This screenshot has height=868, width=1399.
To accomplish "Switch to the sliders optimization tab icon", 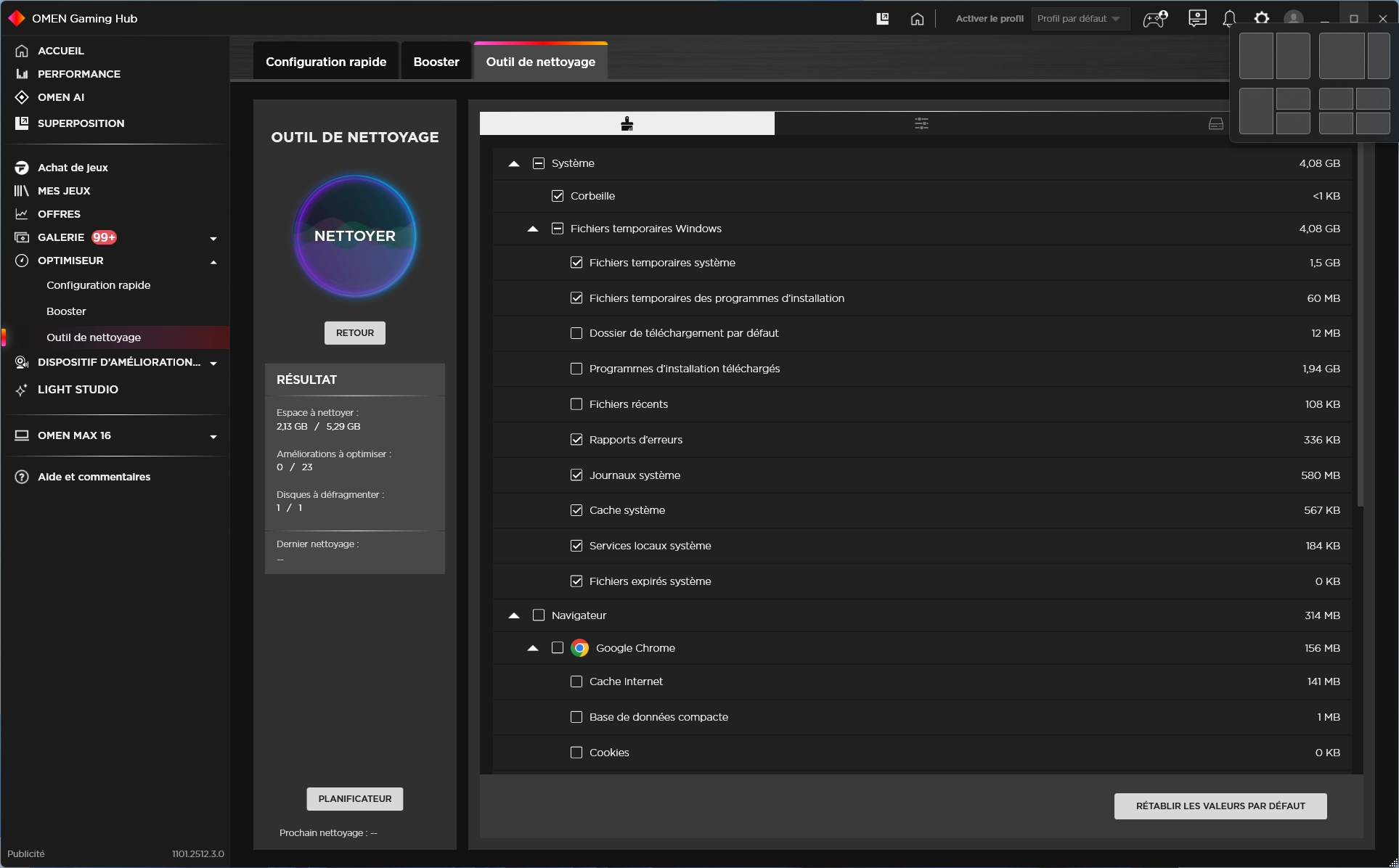I will [x=921, y=123].
